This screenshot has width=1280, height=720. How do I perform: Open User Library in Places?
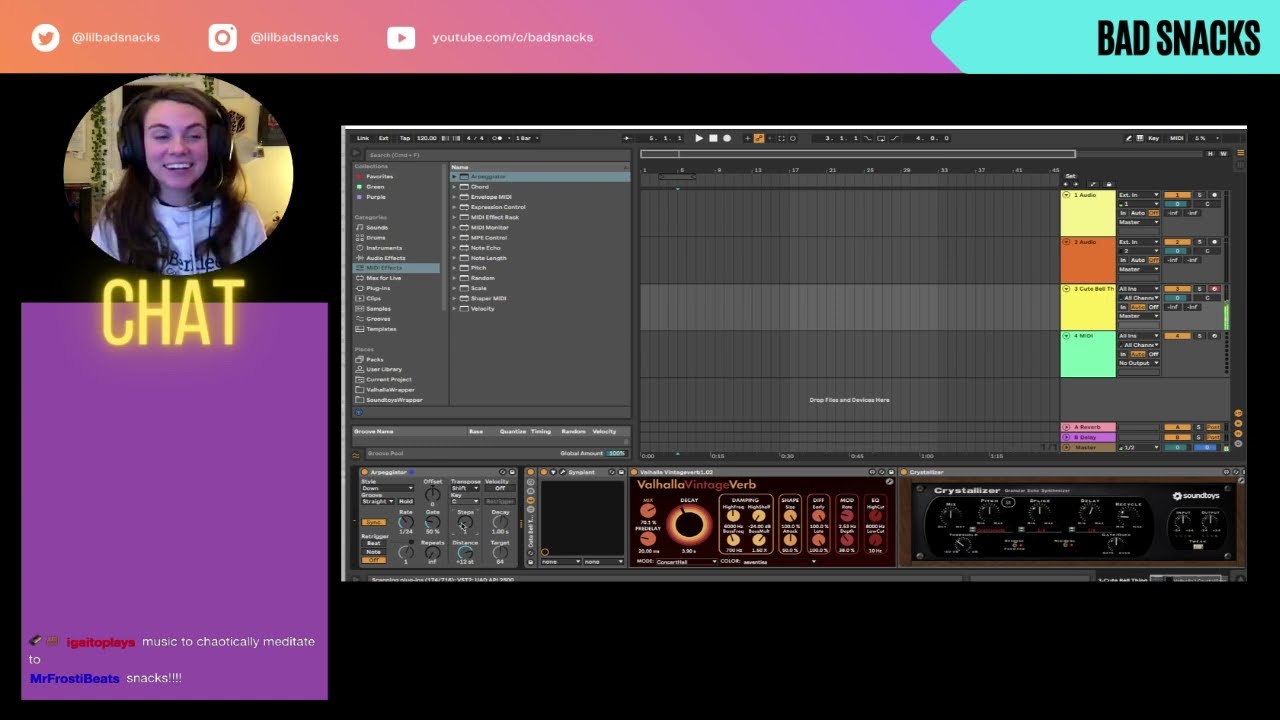(384, 369)
